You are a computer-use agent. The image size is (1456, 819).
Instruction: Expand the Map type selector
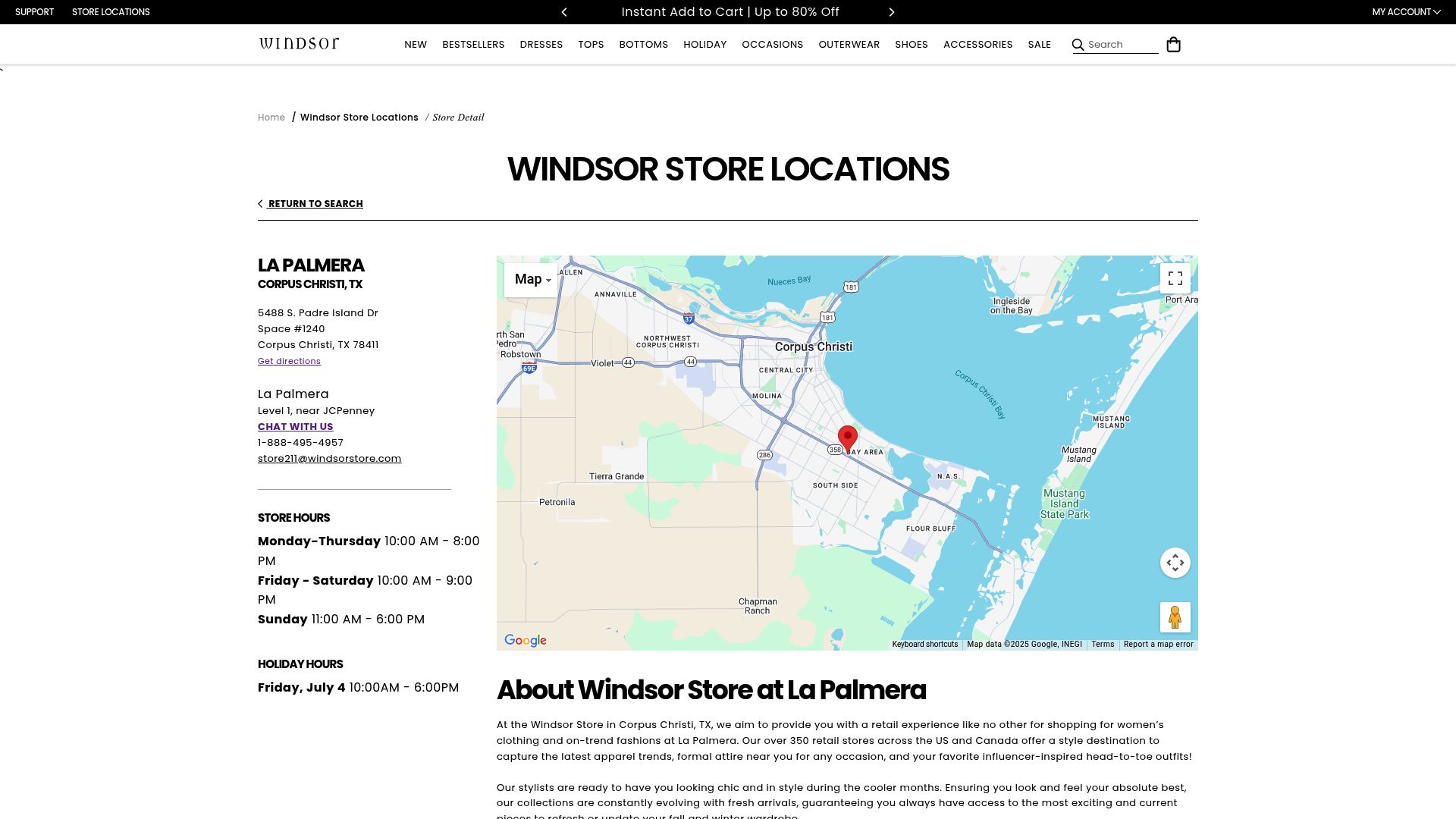point(531,279)
